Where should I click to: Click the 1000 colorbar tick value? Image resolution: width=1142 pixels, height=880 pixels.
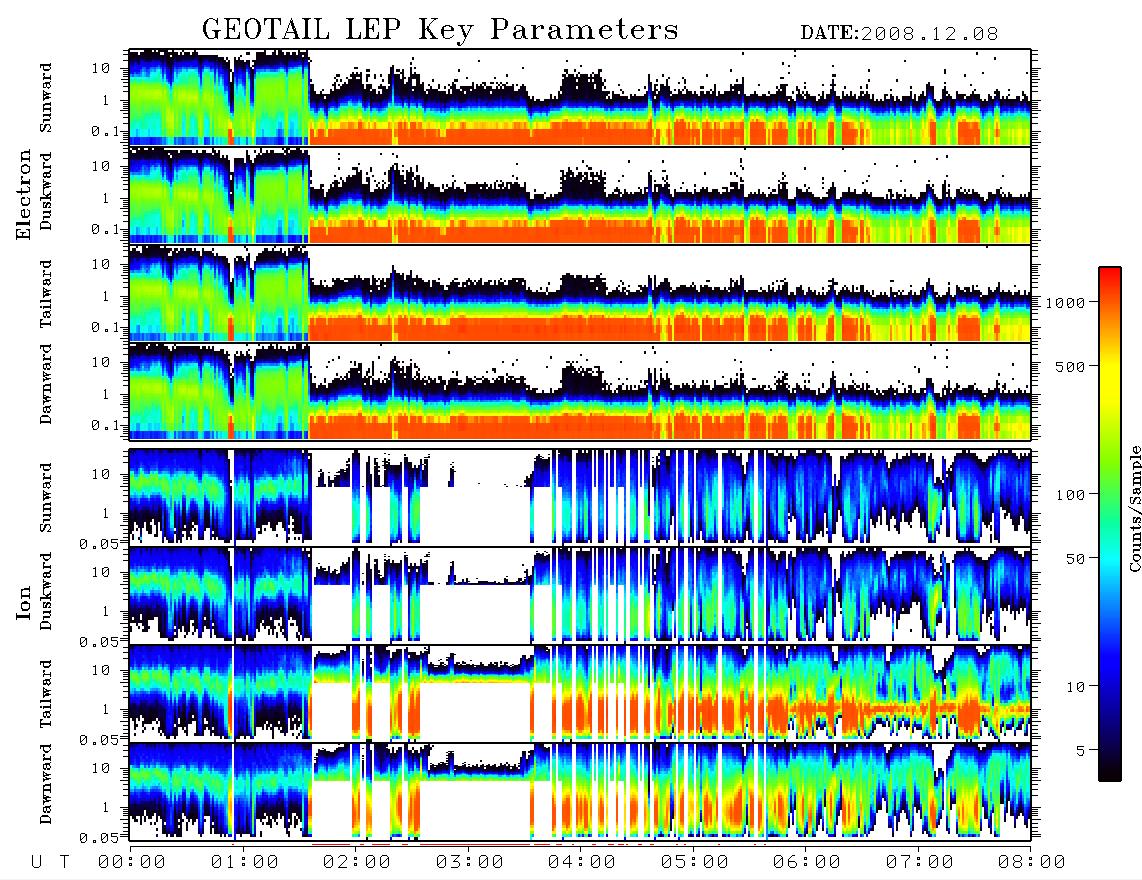pyautogui.click(x=1065, y=302)
